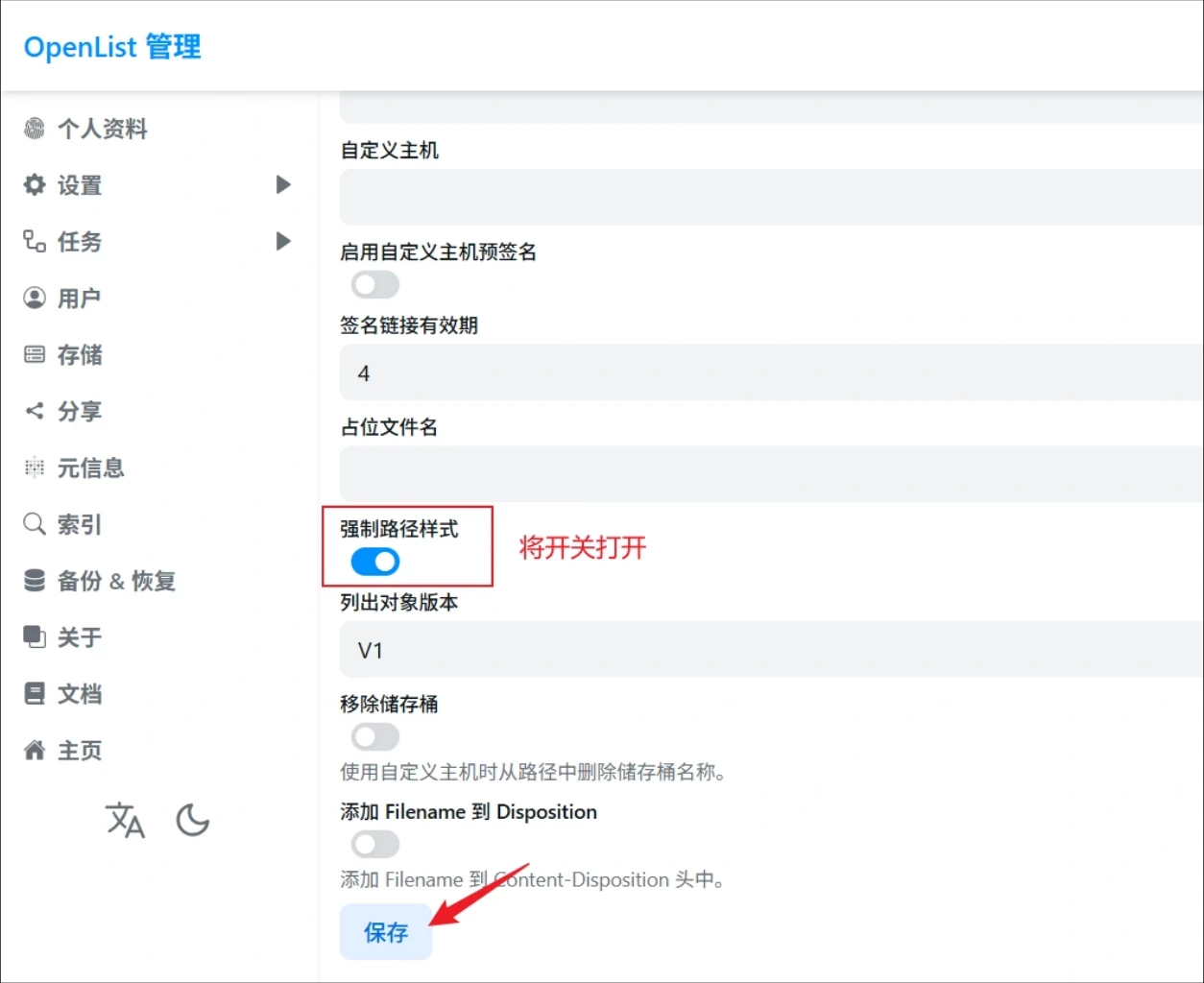Go to 备份 & 恢复 menu item

[115, 581]
